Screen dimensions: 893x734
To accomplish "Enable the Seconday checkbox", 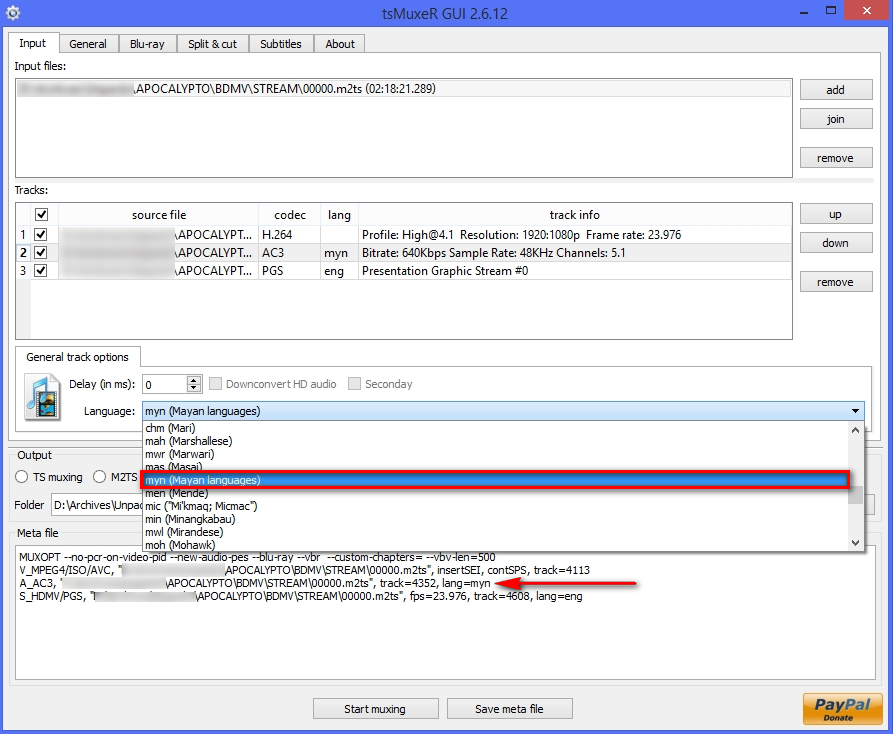I will click(x=354, y=384).
